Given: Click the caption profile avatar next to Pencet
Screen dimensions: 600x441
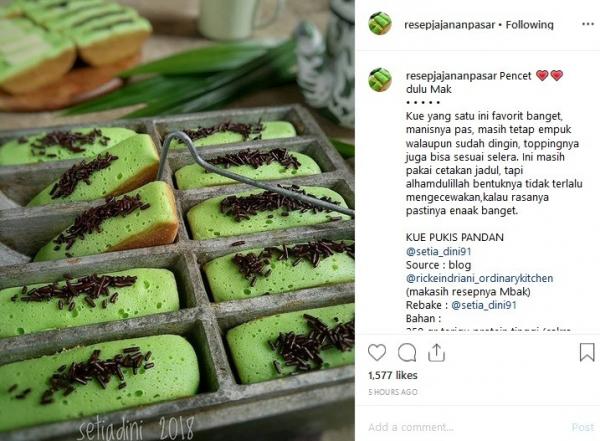Looking at the screenshot, I should click(380, 80).
